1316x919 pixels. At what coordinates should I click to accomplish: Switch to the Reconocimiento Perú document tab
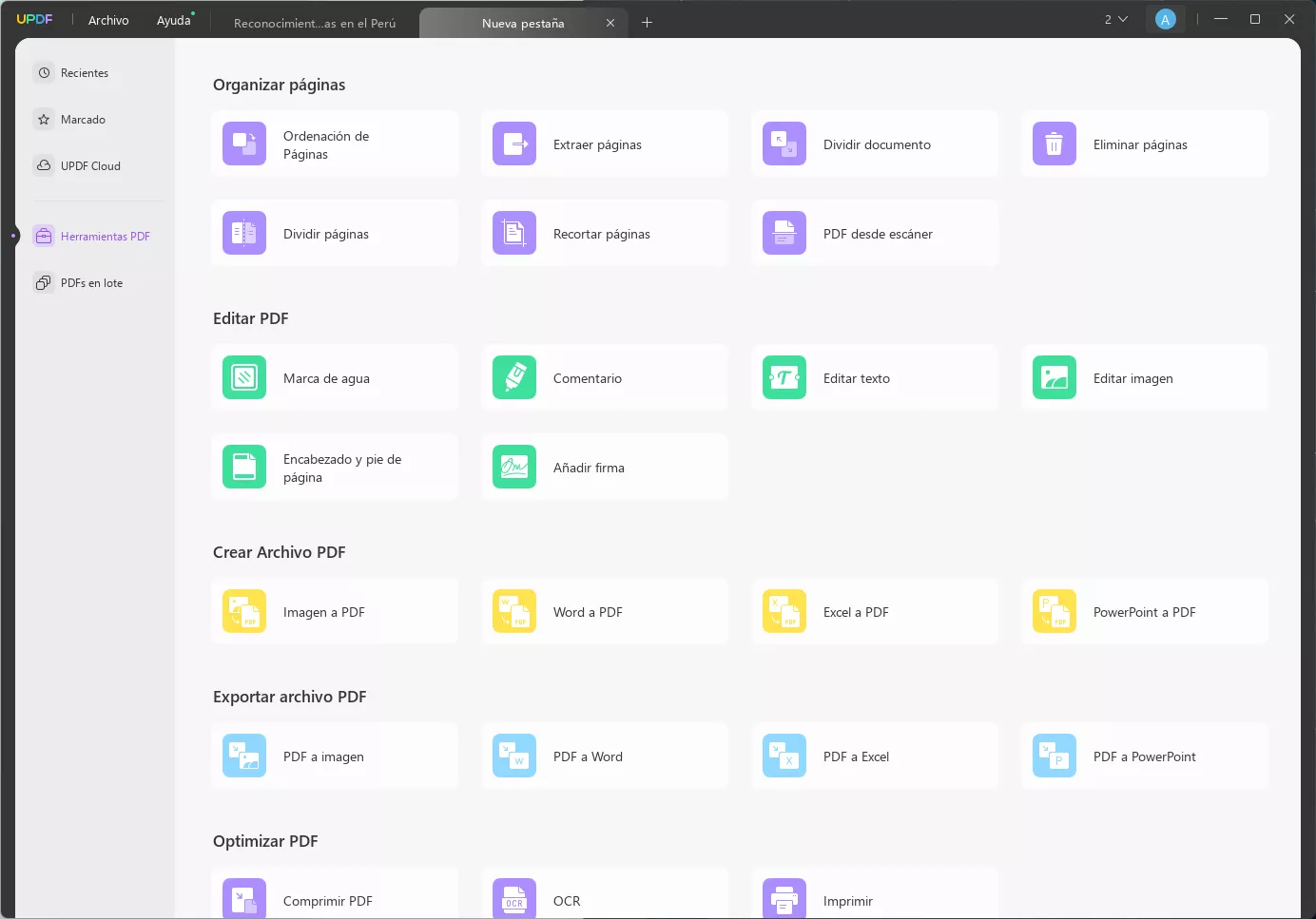coord(315,23)
